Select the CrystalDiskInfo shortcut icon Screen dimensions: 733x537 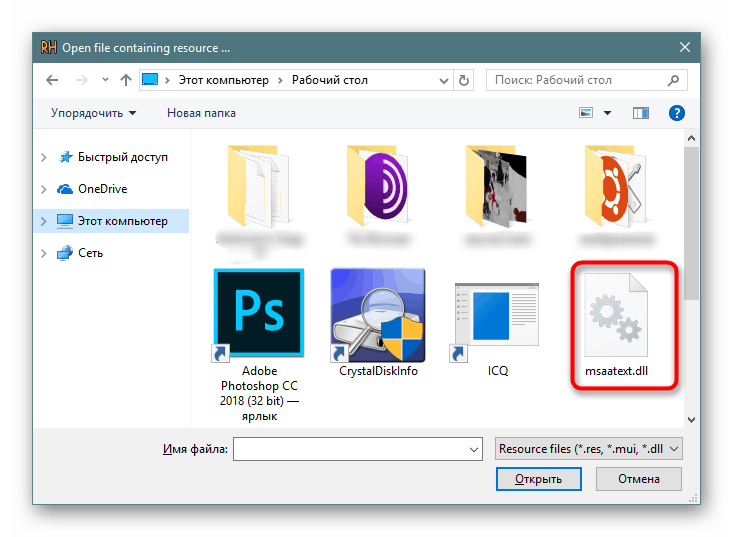click(x=378, y=315)
